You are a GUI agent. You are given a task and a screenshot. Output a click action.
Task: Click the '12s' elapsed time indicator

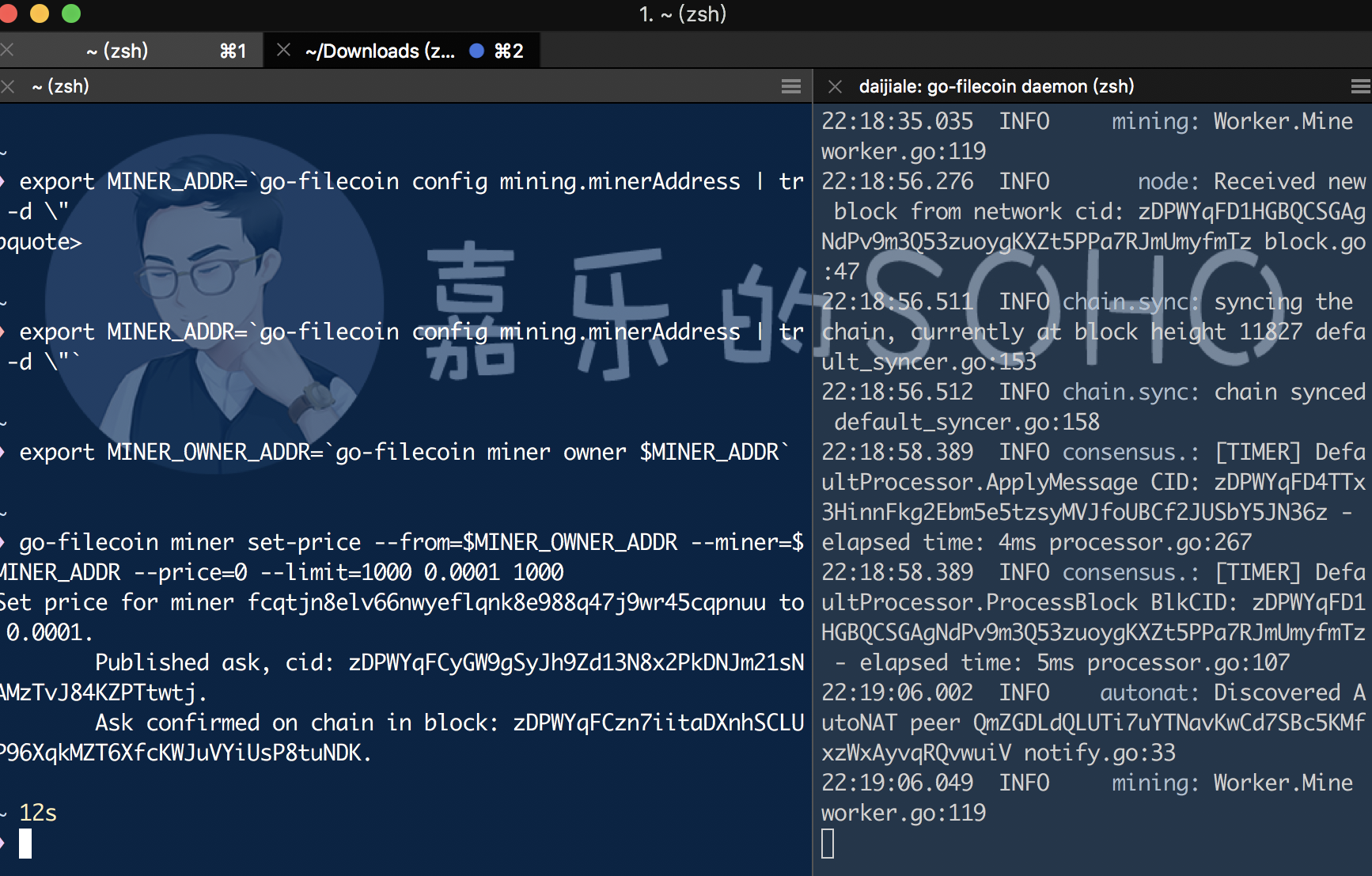coord(38,813)
